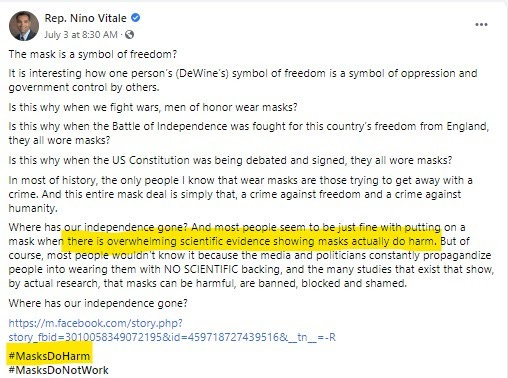This screenshot has height=378, width=508.
Task: Click the last 'Where has our independence gone?' line
Action: click(98, 303)
